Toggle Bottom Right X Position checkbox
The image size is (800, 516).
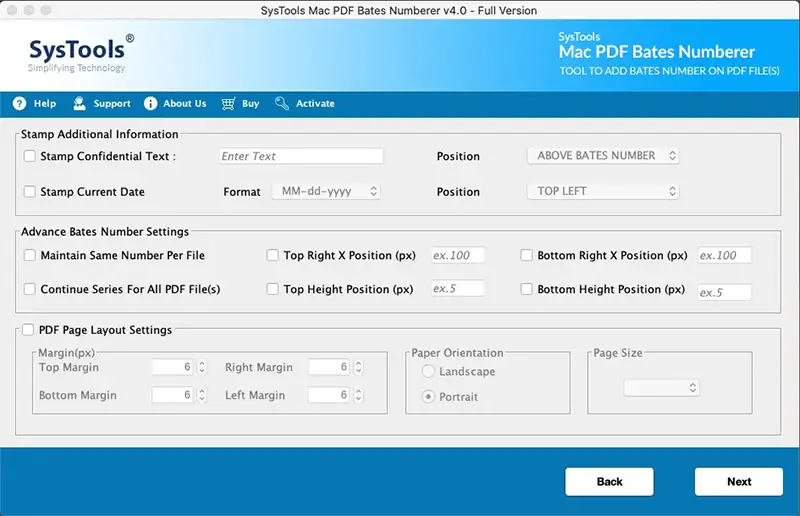tap(526, 255)
